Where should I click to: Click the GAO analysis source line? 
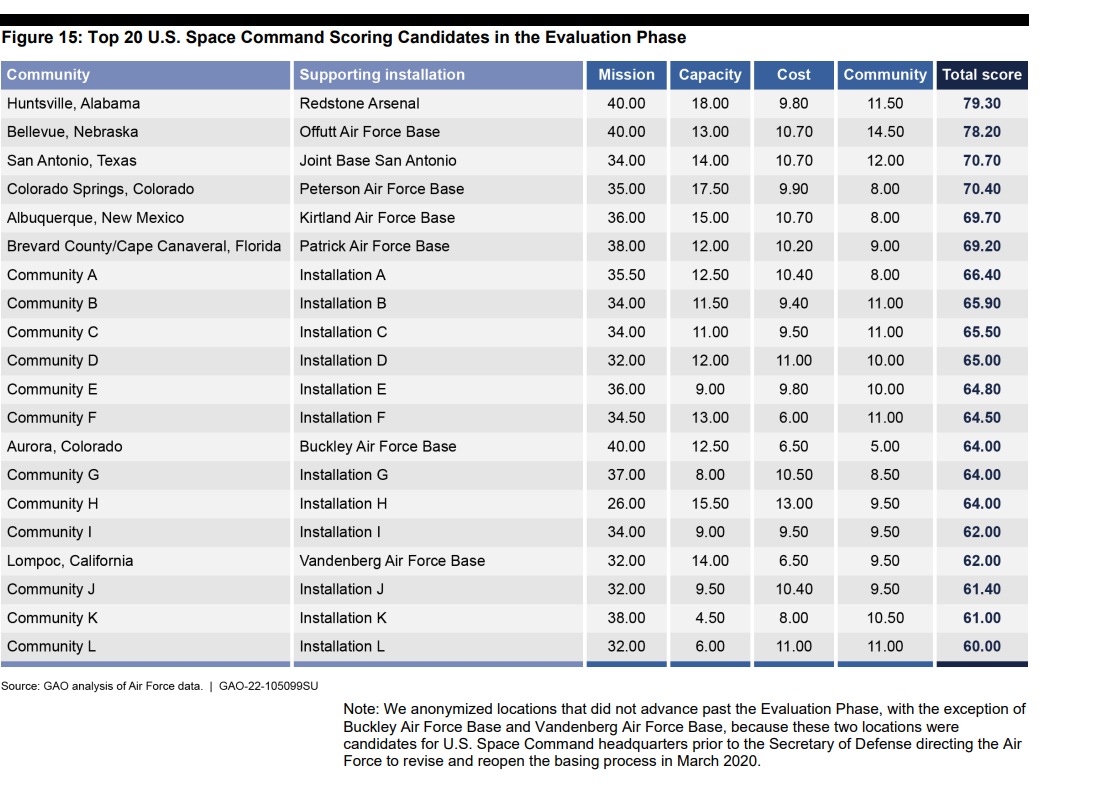(x=160, y=686)
